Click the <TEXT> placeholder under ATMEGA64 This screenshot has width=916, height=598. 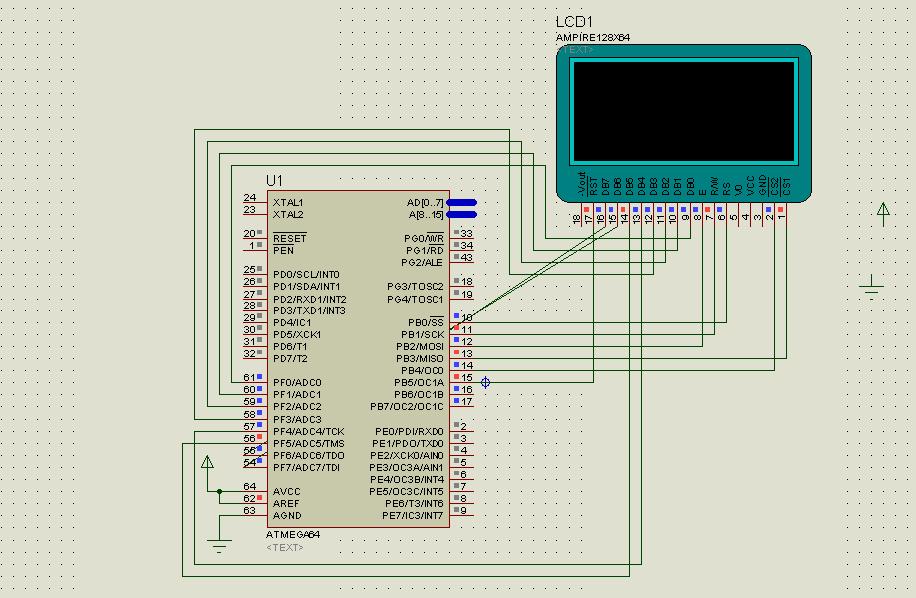284,547
